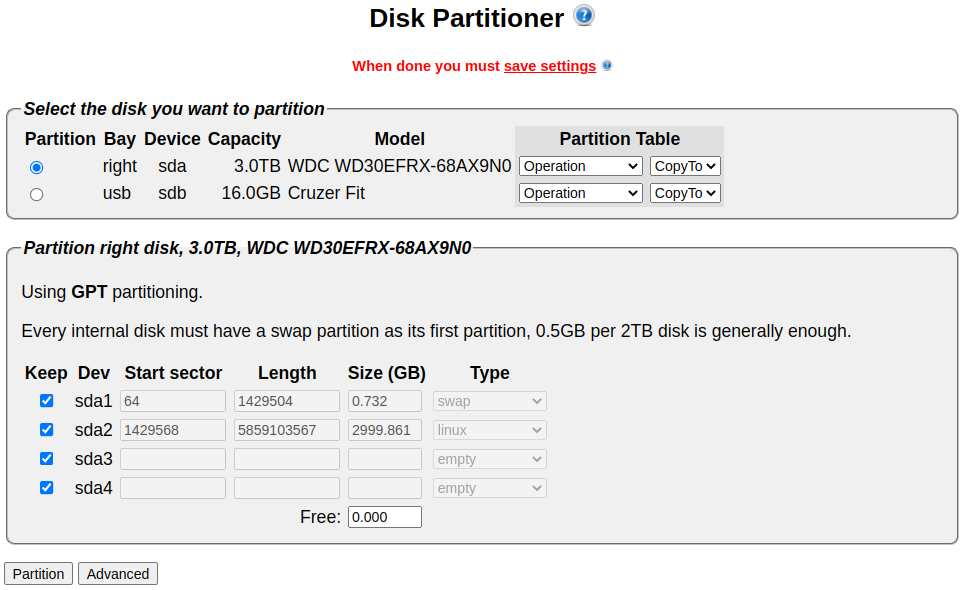Viewport: 964px width, 590px height.
Task: Click sda1 Start sector field
Action: 172,401
